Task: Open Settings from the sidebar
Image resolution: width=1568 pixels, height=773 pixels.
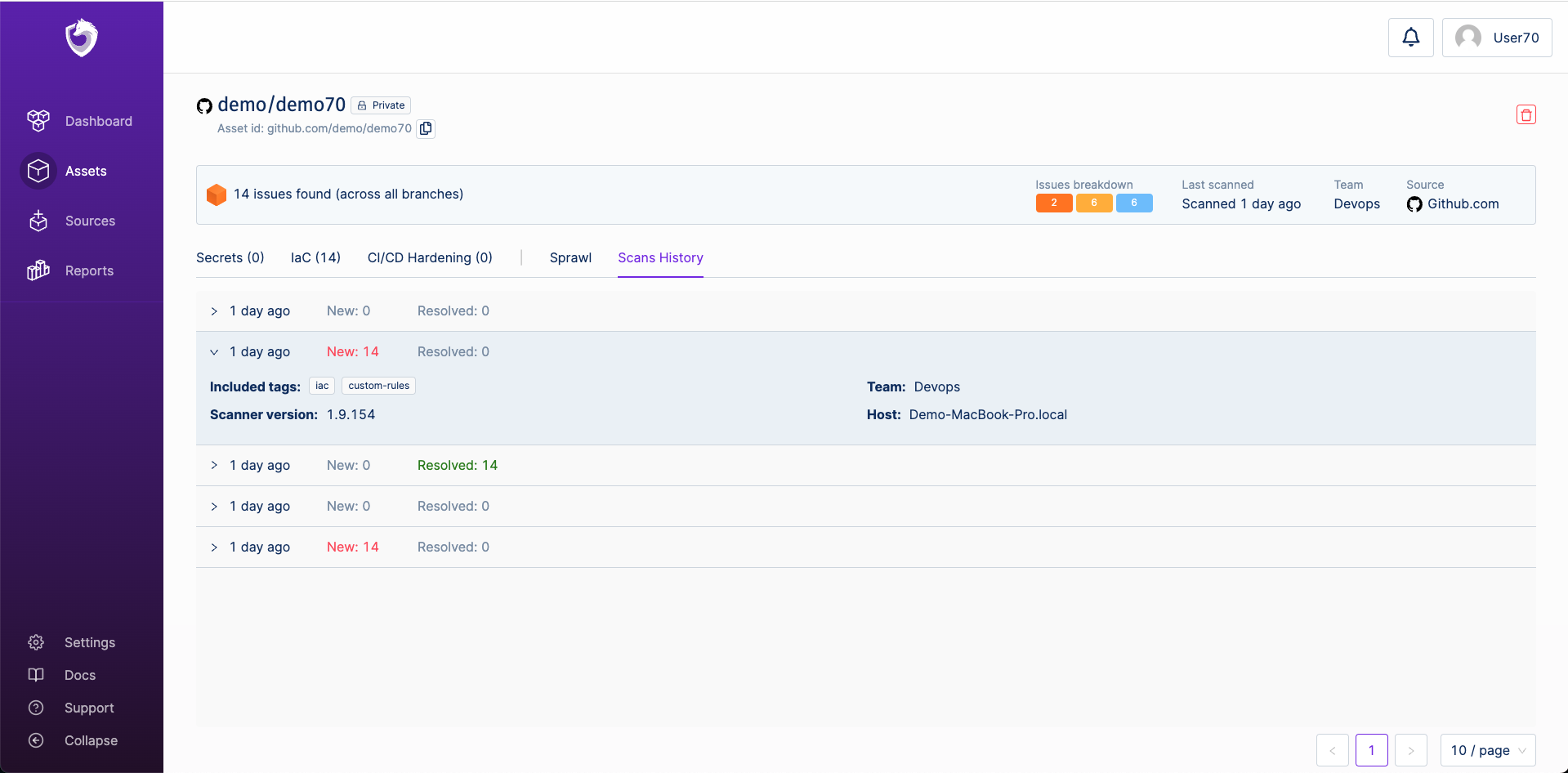Action: pyautogui.click(x=90, y=642)
